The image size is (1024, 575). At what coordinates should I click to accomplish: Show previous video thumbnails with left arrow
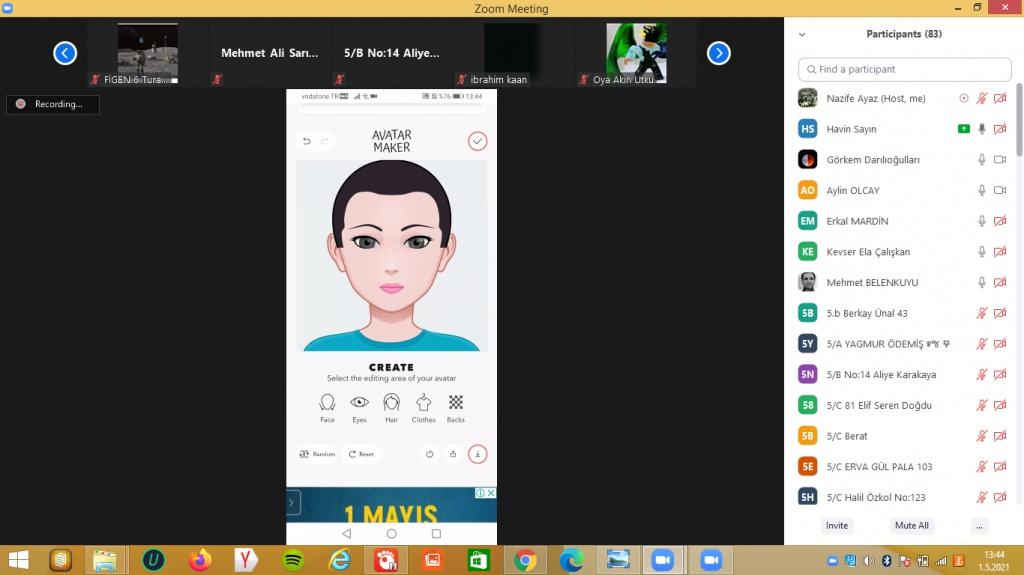pos(65,54)
